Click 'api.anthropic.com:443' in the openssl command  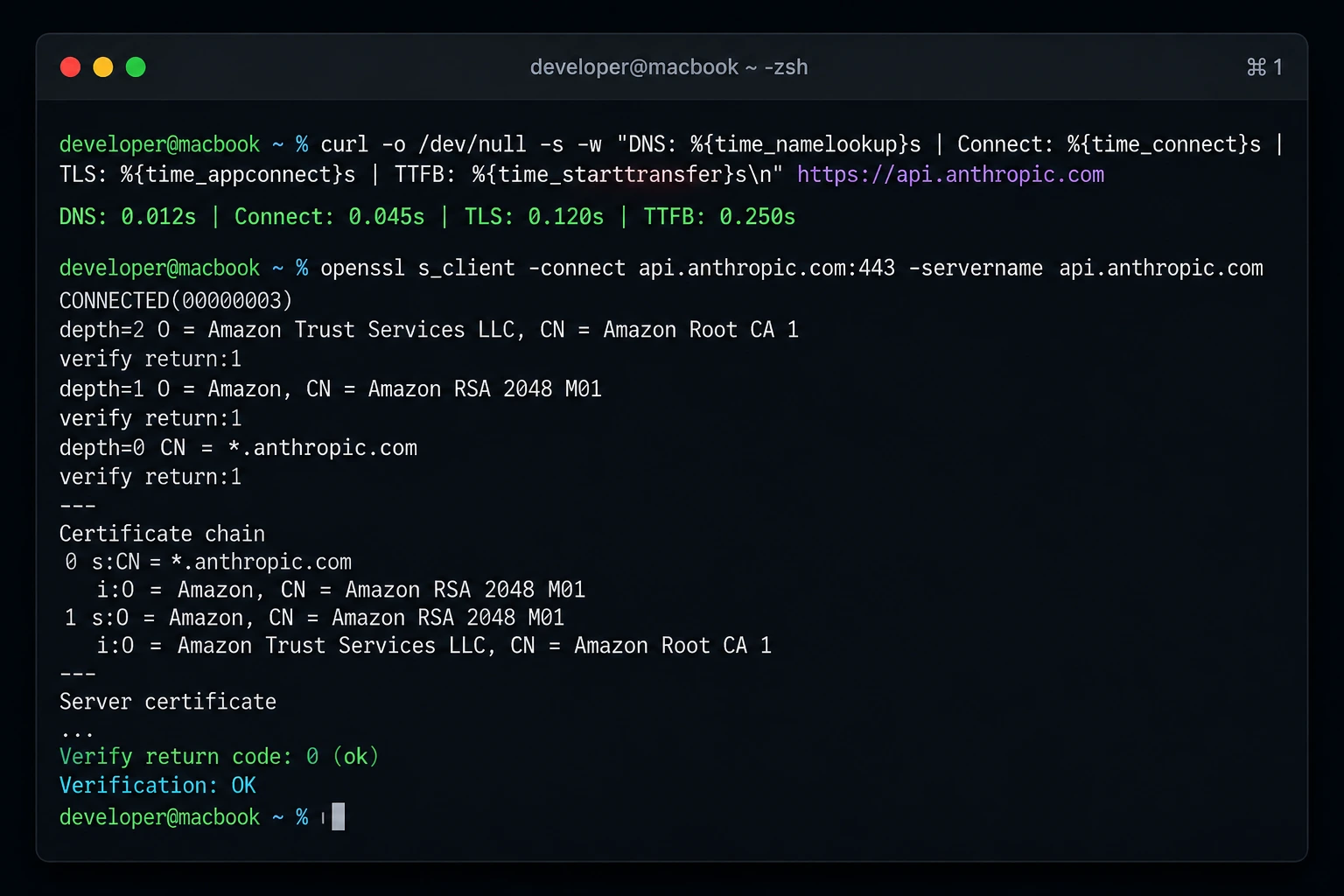766,268
